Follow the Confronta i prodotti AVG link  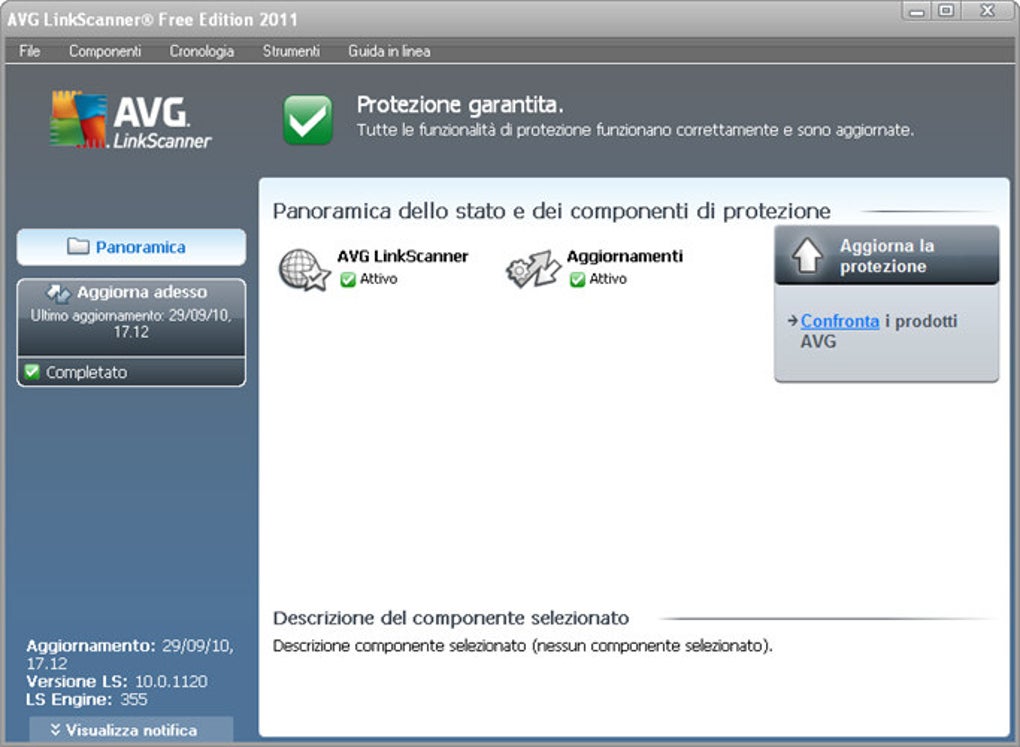(840, 321)
